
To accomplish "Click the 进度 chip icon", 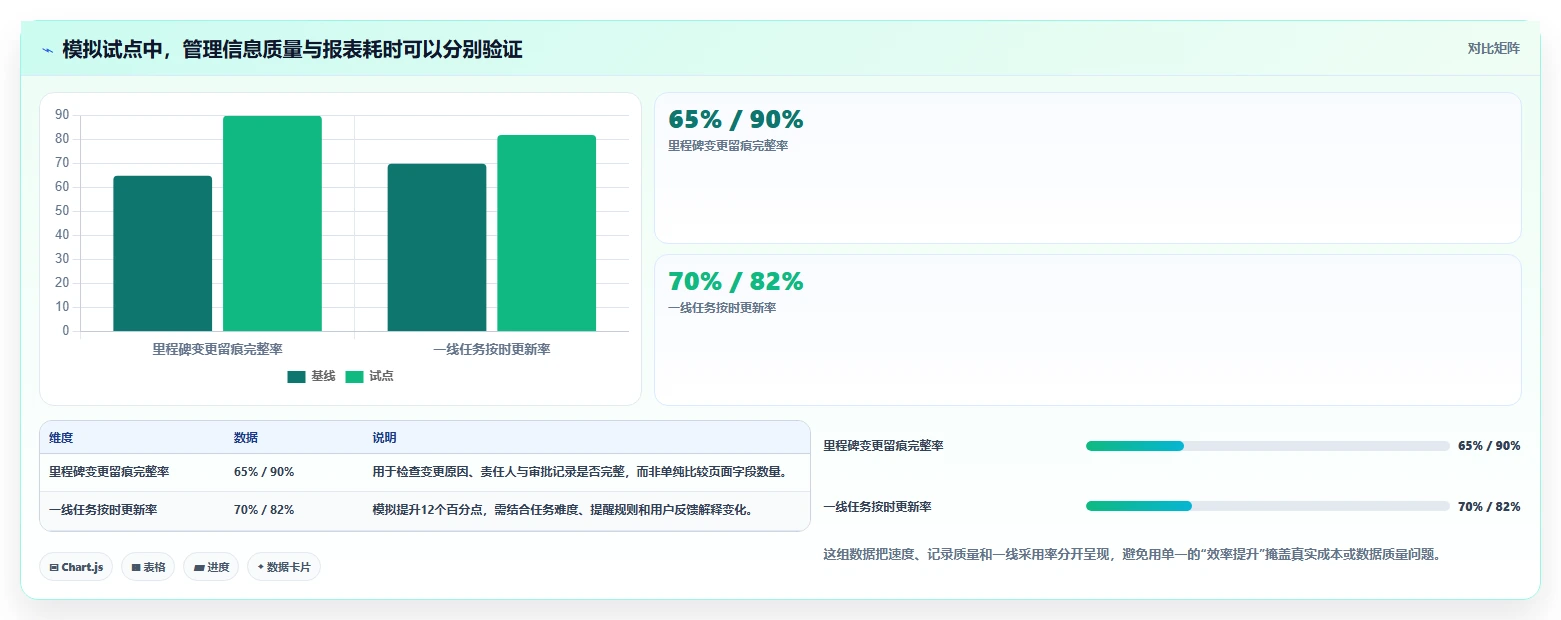I will click(x=199, y=567).
